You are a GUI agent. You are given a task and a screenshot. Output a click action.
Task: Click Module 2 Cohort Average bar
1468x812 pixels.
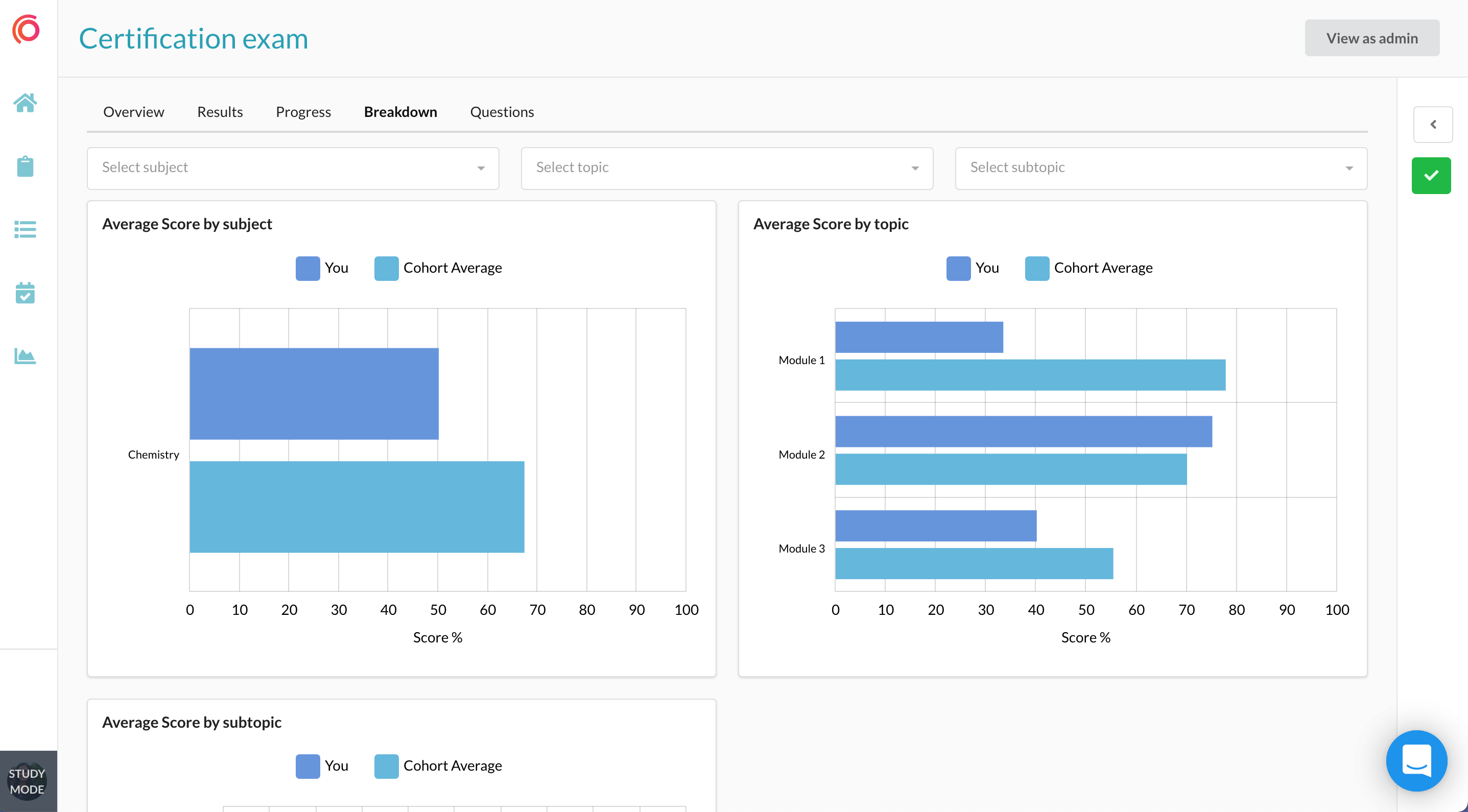(1011, 469)
